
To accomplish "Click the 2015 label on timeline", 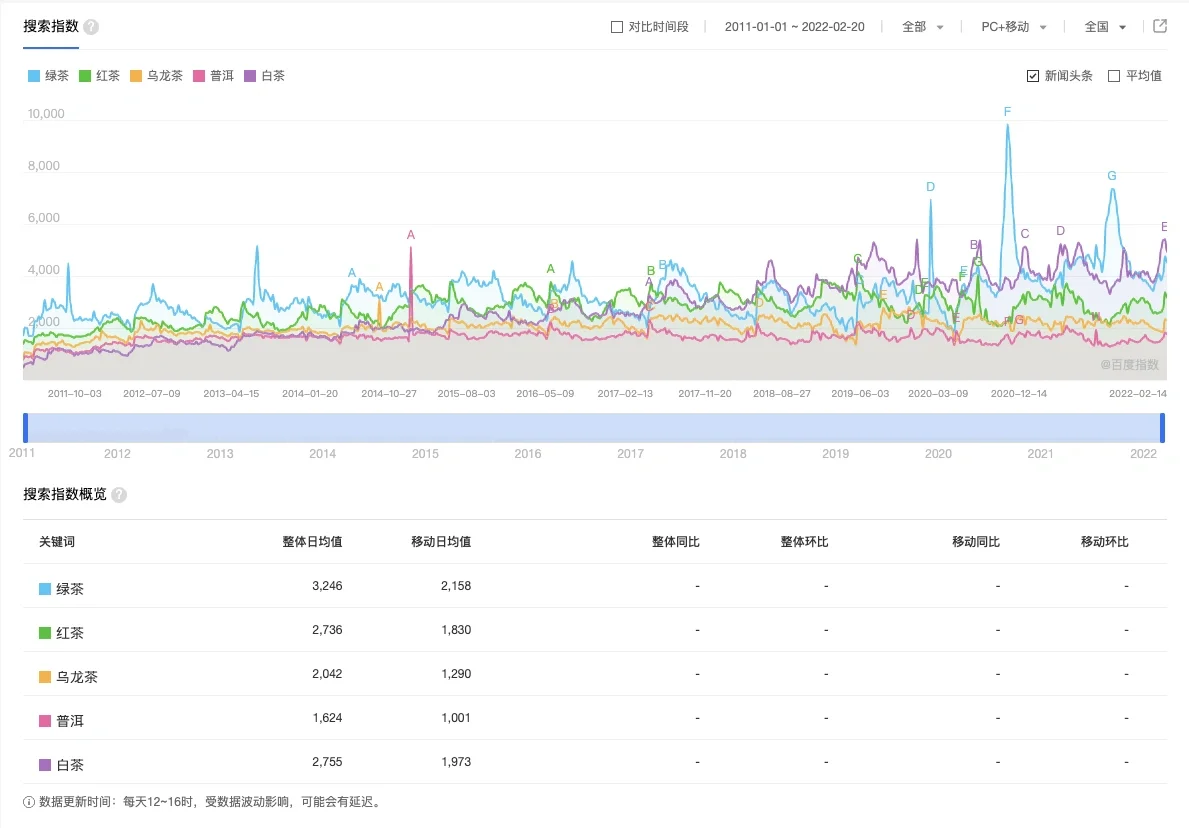I will point(425,453).
